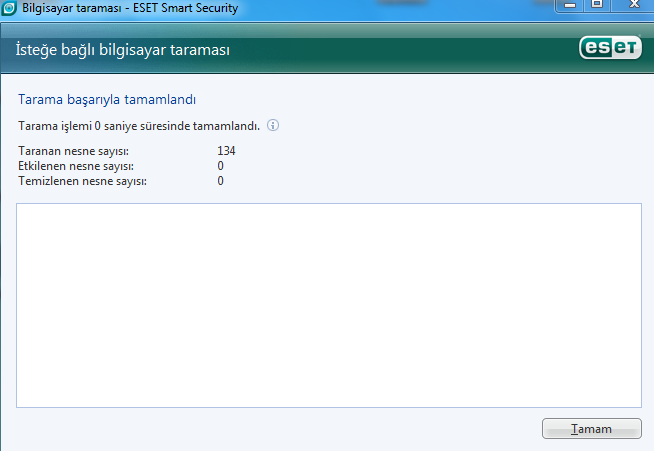Click inside the empty scan log area
Screen dimensions: 654x451
pyautogui.click(x=329, y=305)
